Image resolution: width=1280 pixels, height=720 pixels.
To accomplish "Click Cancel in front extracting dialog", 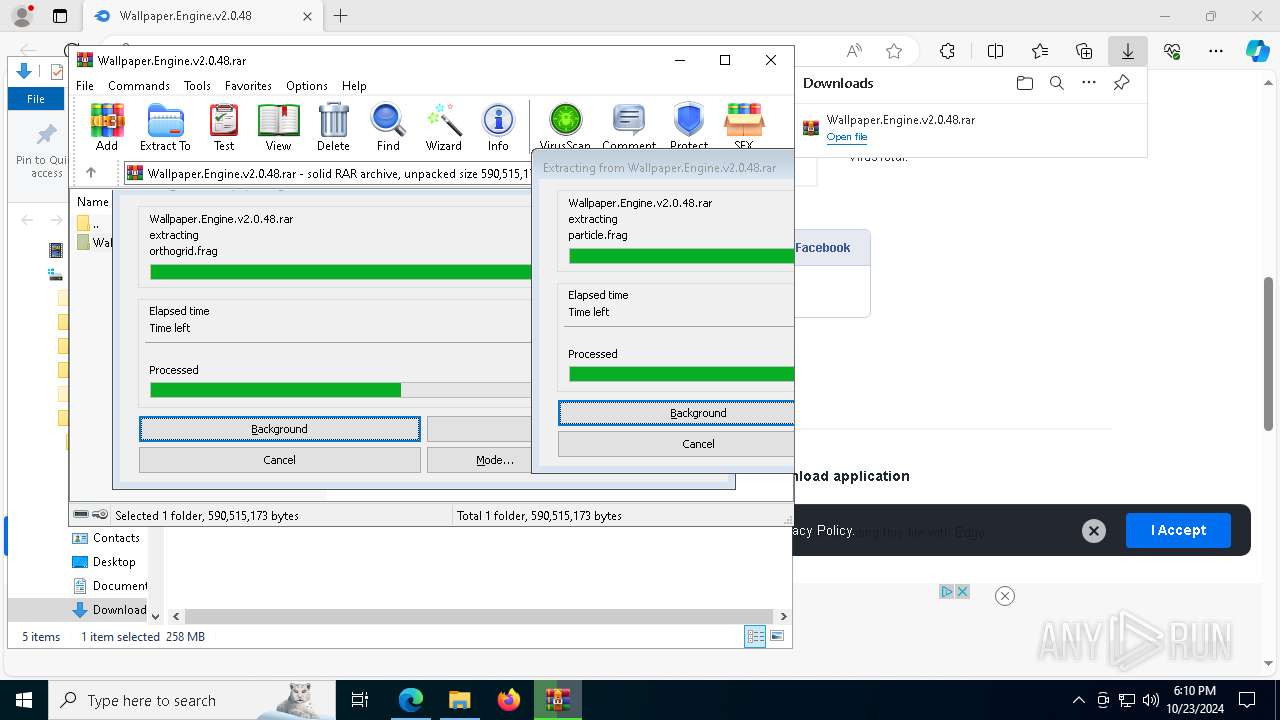I will click(676, 444).
